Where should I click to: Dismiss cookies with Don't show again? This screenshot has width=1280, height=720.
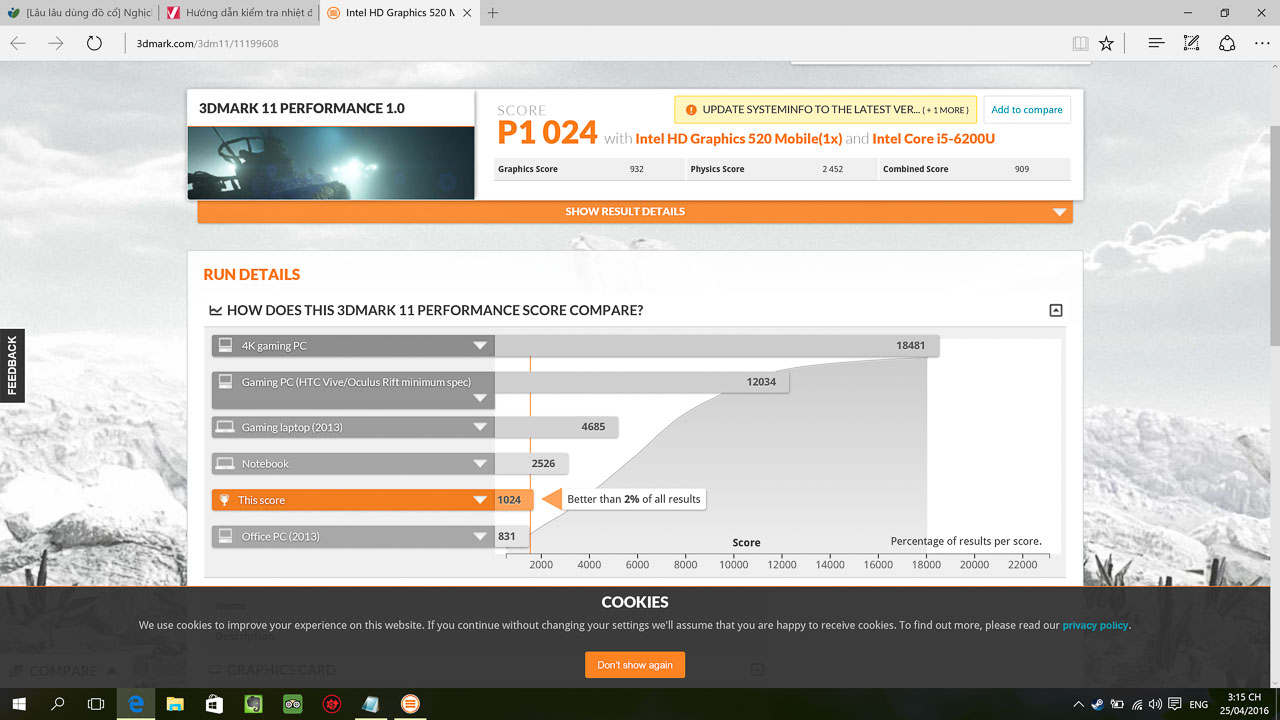click(x=635, y=665)
